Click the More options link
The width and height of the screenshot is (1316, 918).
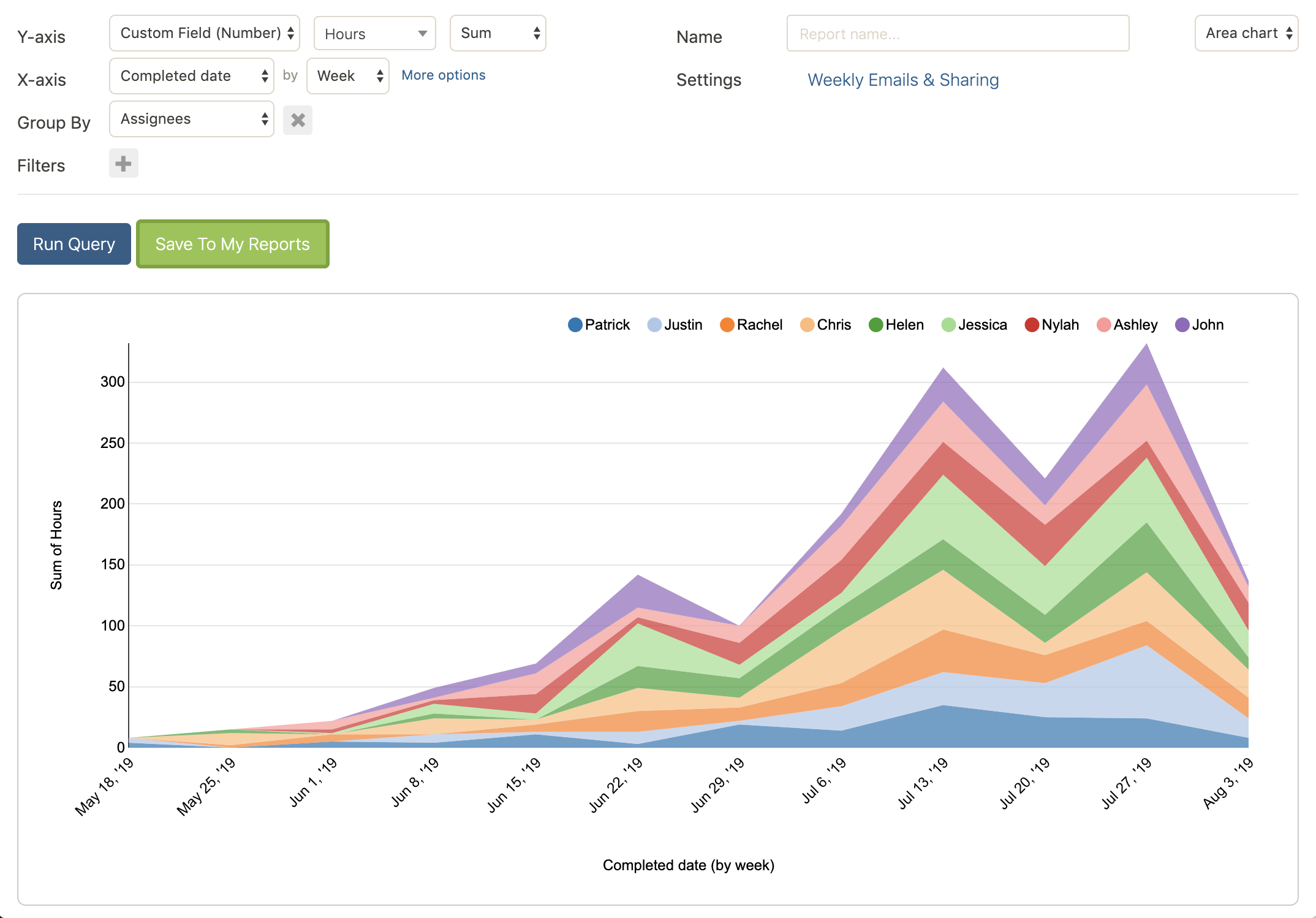click(444, 75)
